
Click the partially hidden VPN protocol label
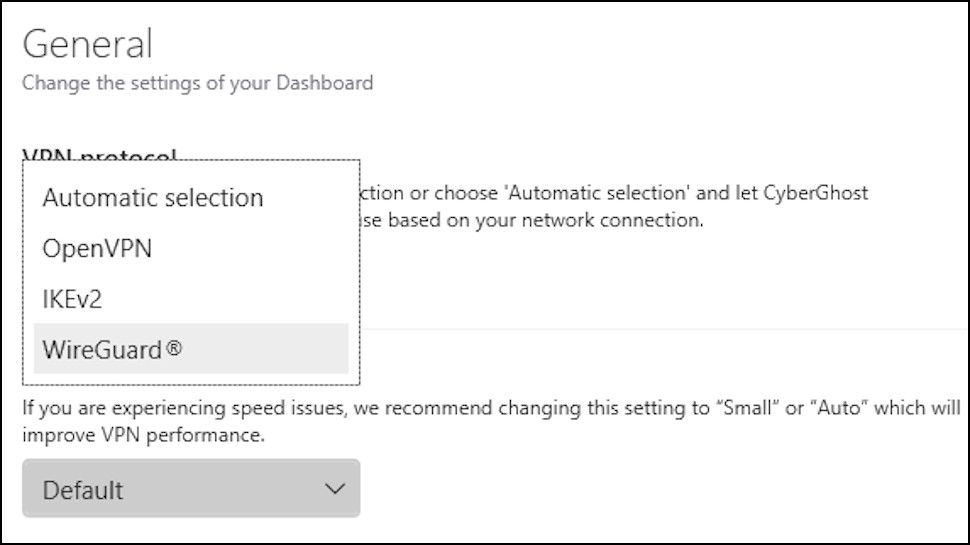click(x=99, y=155)
